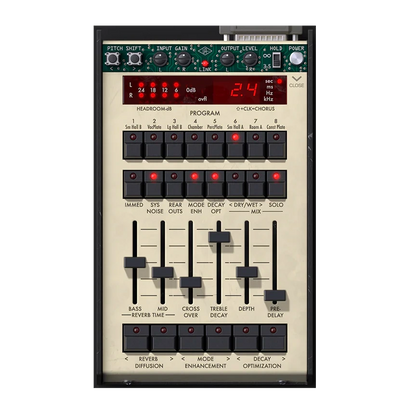
Task: Select program 4 Chamber
Action: [195, 145]
